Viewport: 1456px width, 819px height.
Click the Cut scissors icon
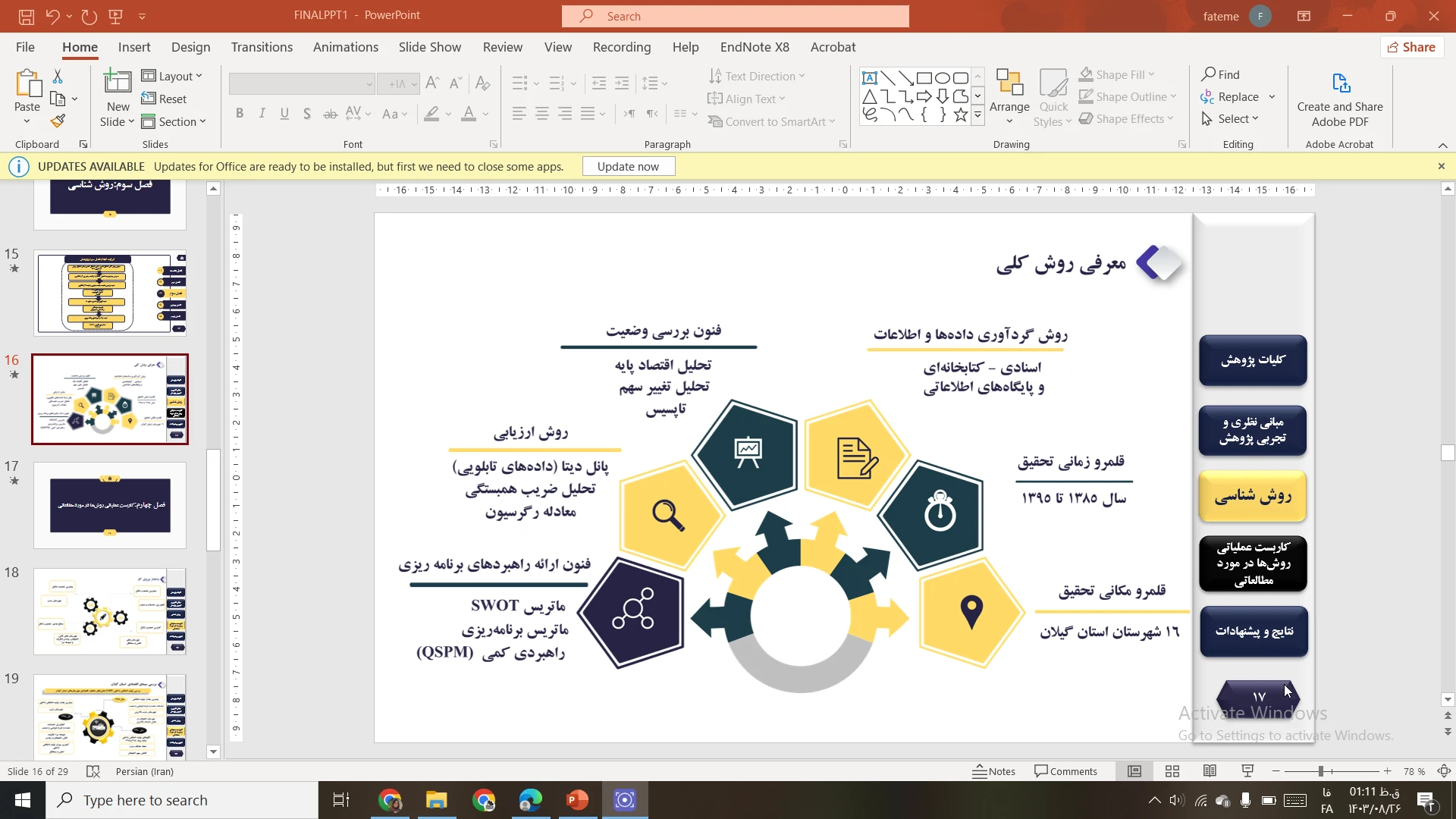point(58,77)
